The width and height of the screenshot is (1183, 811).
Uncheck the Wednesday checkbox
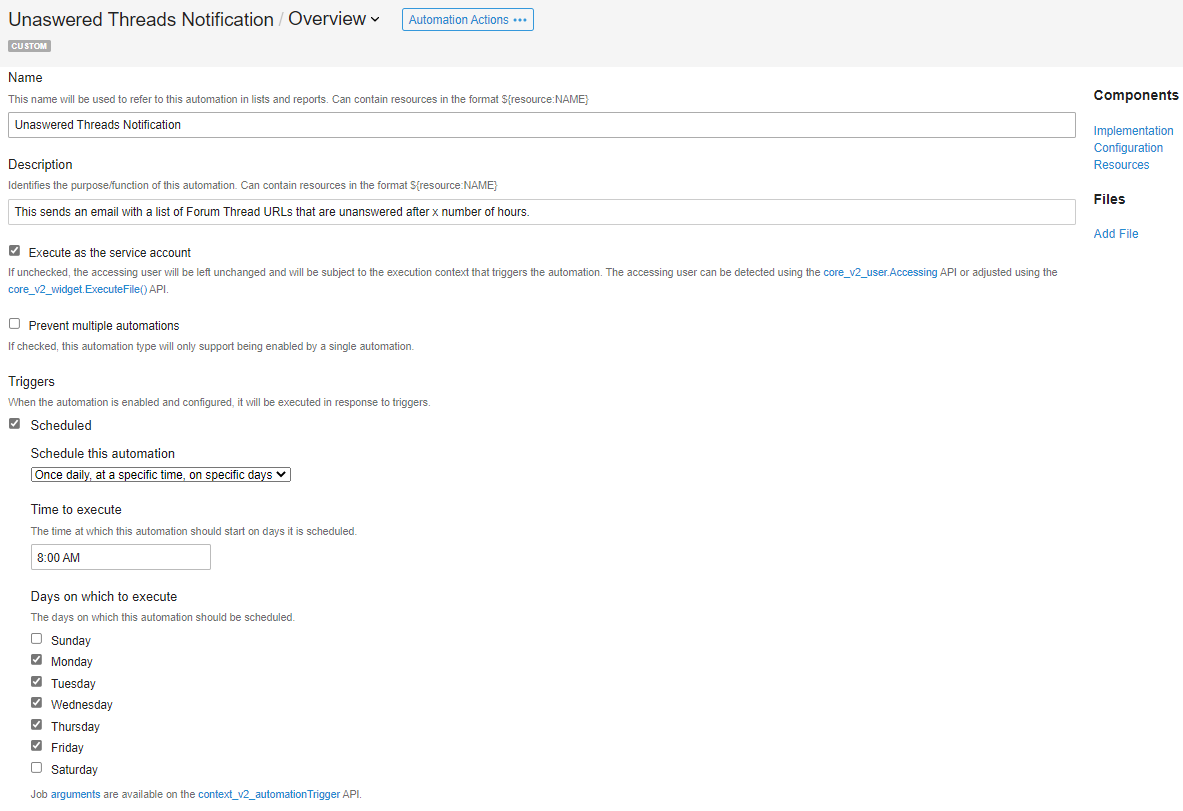(36, 703)
